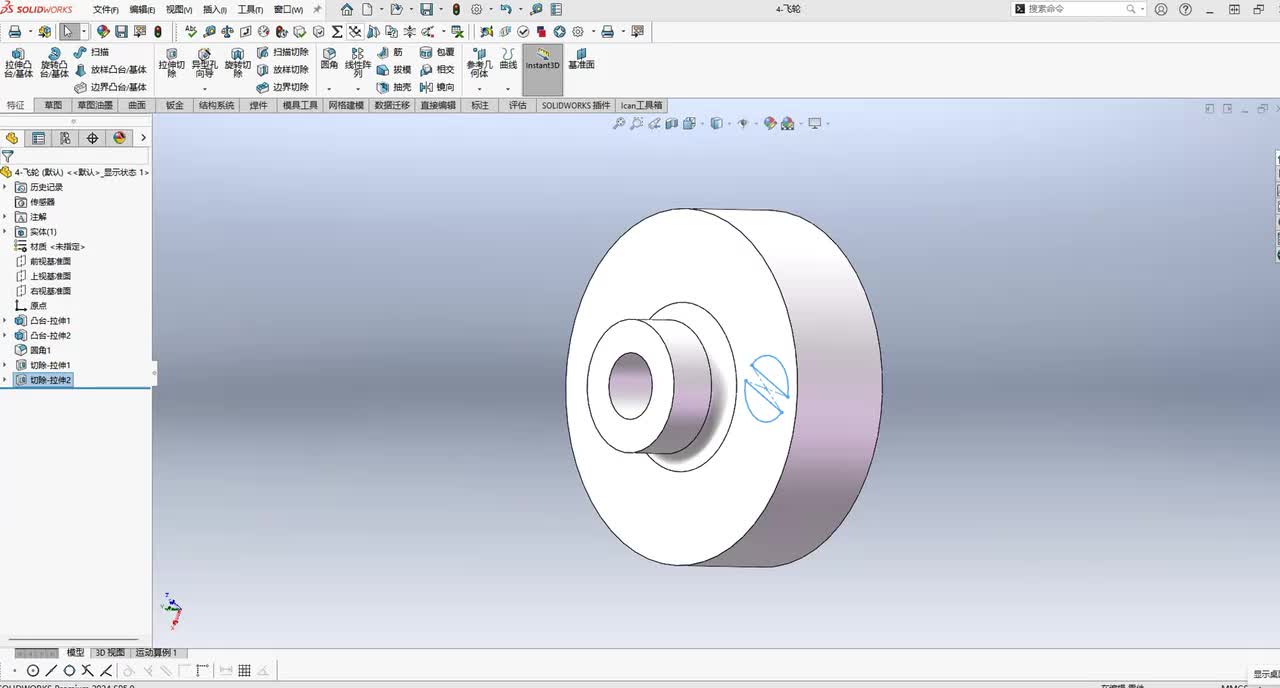Viewport: 1280px width, 688px height.
Task: Open the dropdown under 线性阵列 pattern
Action: [x=358, y=88]
